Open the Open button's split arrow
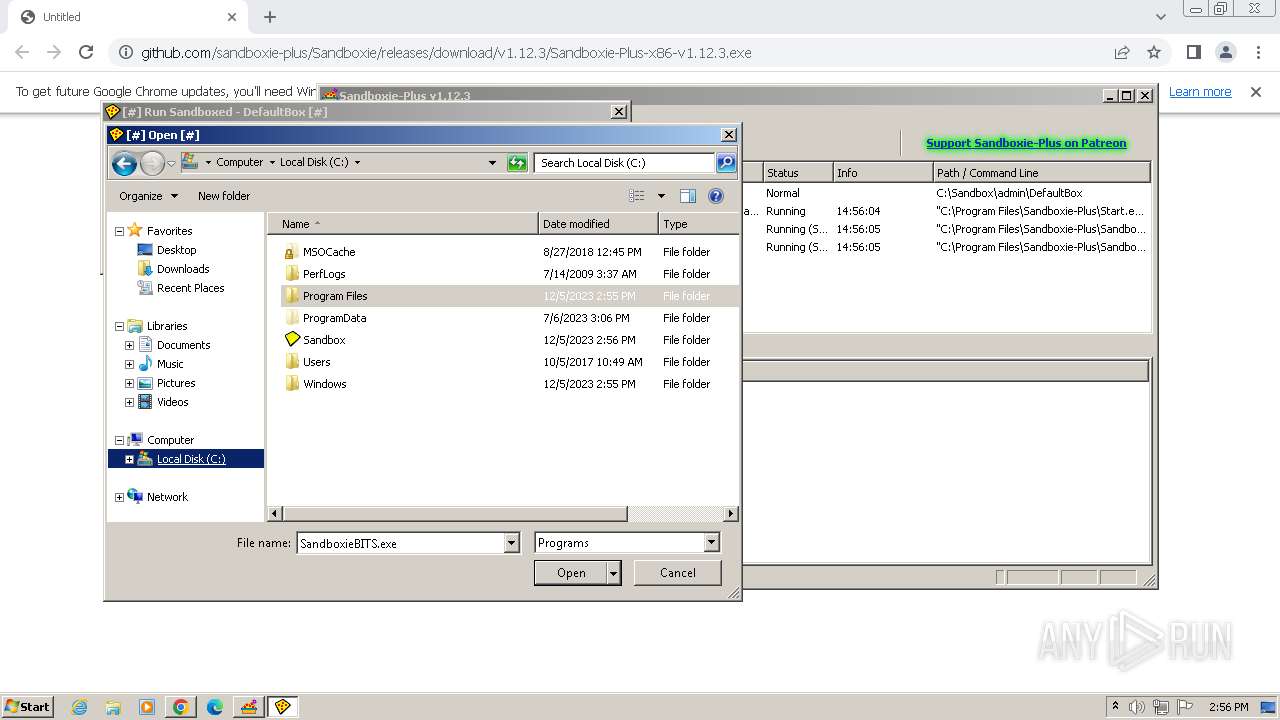1280x720 pixels. click(613, 573)
